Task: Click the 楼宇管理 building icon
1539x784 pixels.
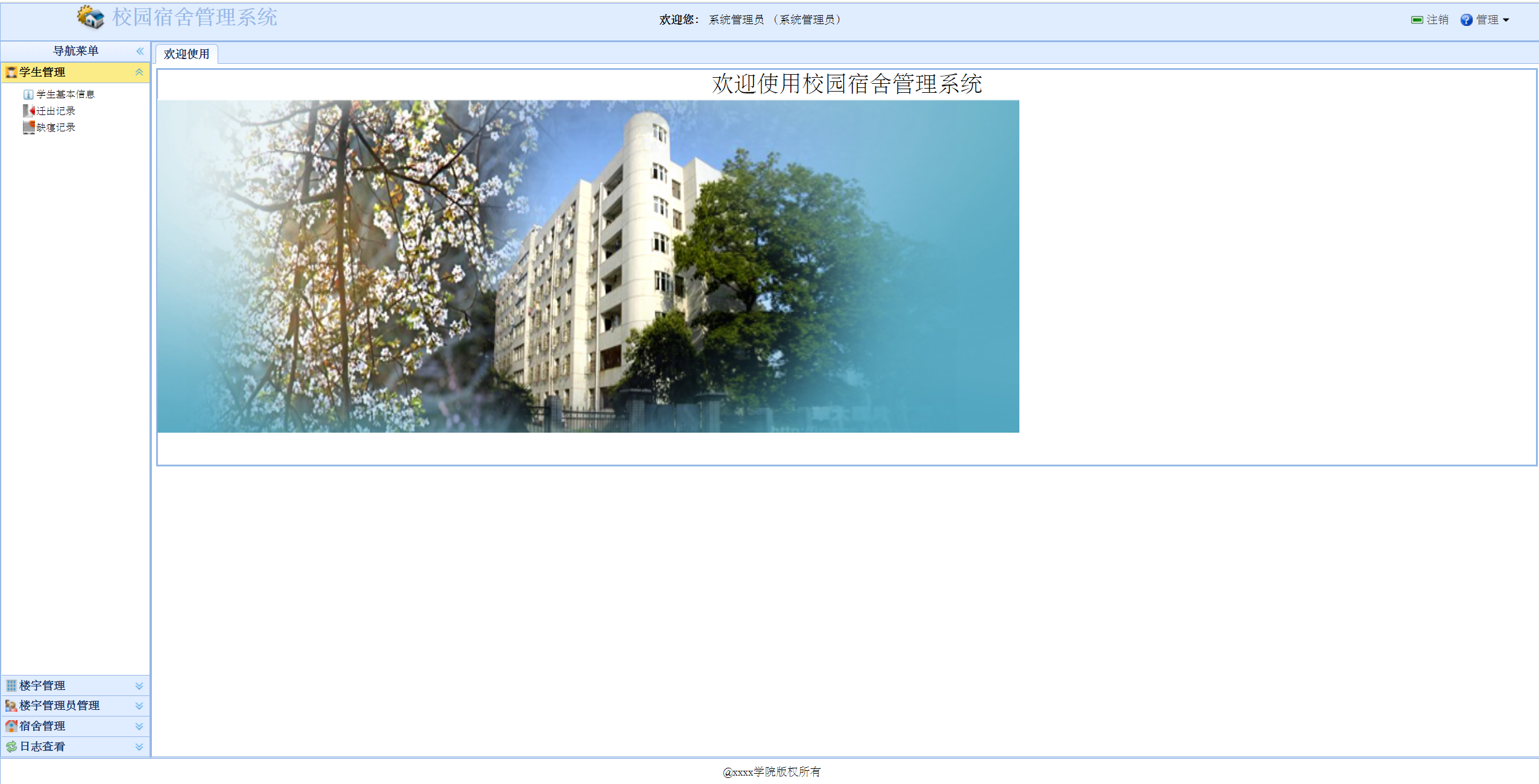Action: pyautogui.click(x=11, y=686)
